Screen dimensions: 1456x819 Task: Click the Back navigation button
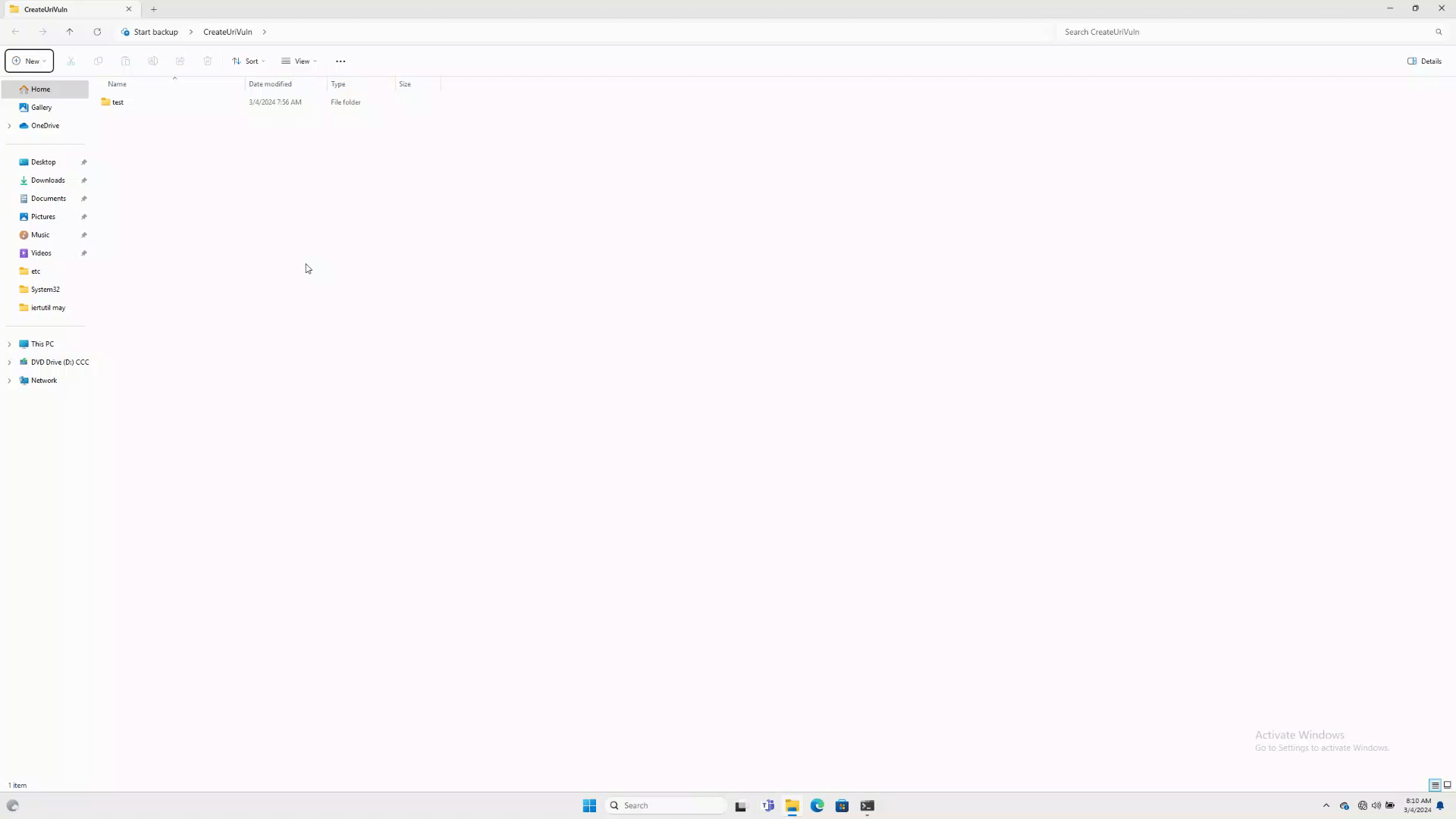[x=15, y=31]
